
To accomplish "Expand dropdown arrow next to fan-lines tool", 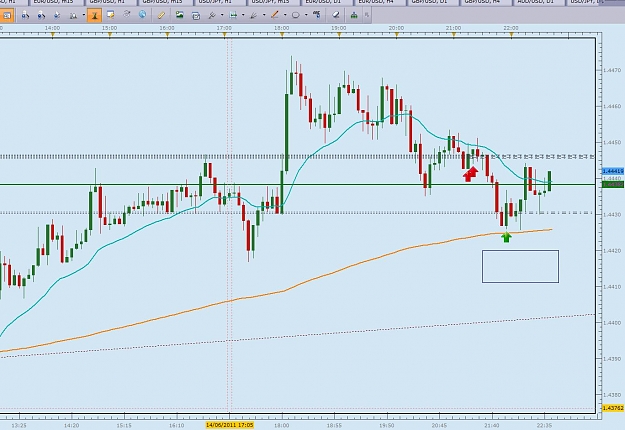I will (x=264, y=16).
